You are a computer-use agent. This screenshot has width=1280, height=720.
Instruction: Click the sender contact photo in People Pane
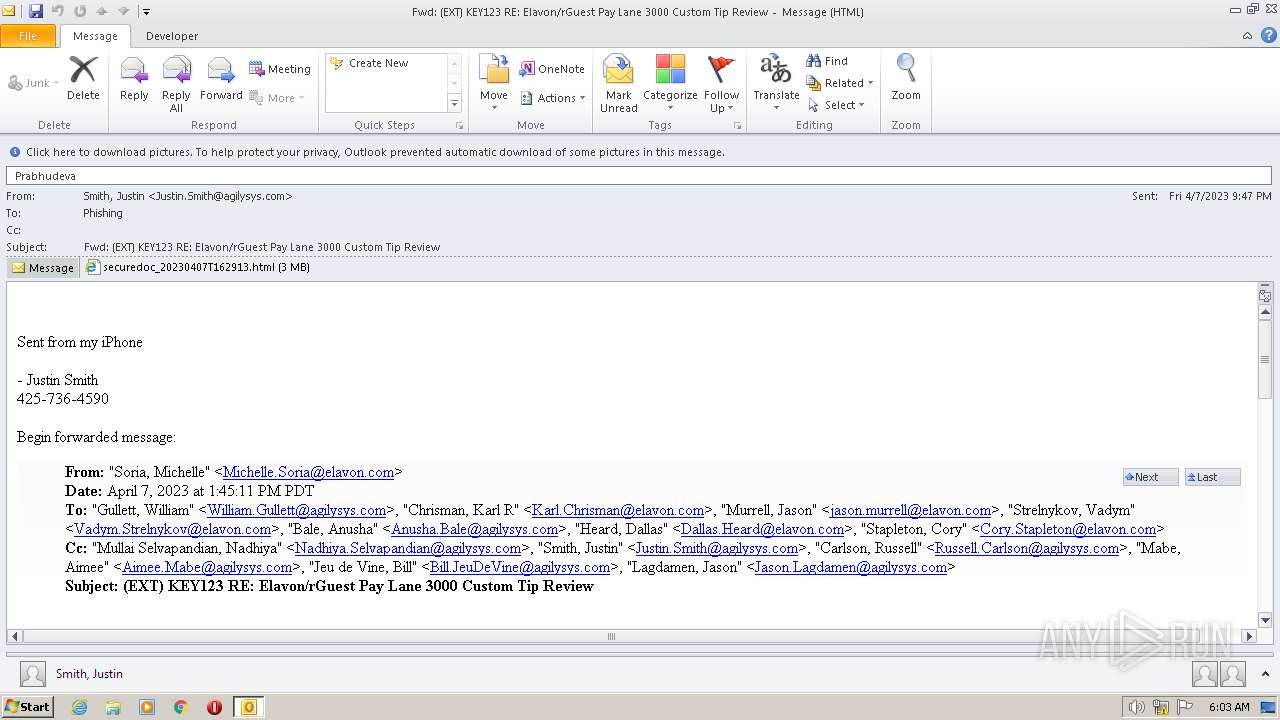[33, 674]
